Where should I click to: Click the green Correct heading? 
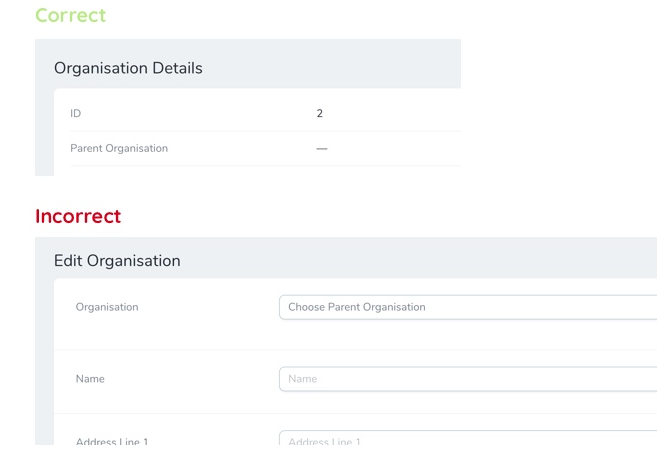(x=70, y=16)
